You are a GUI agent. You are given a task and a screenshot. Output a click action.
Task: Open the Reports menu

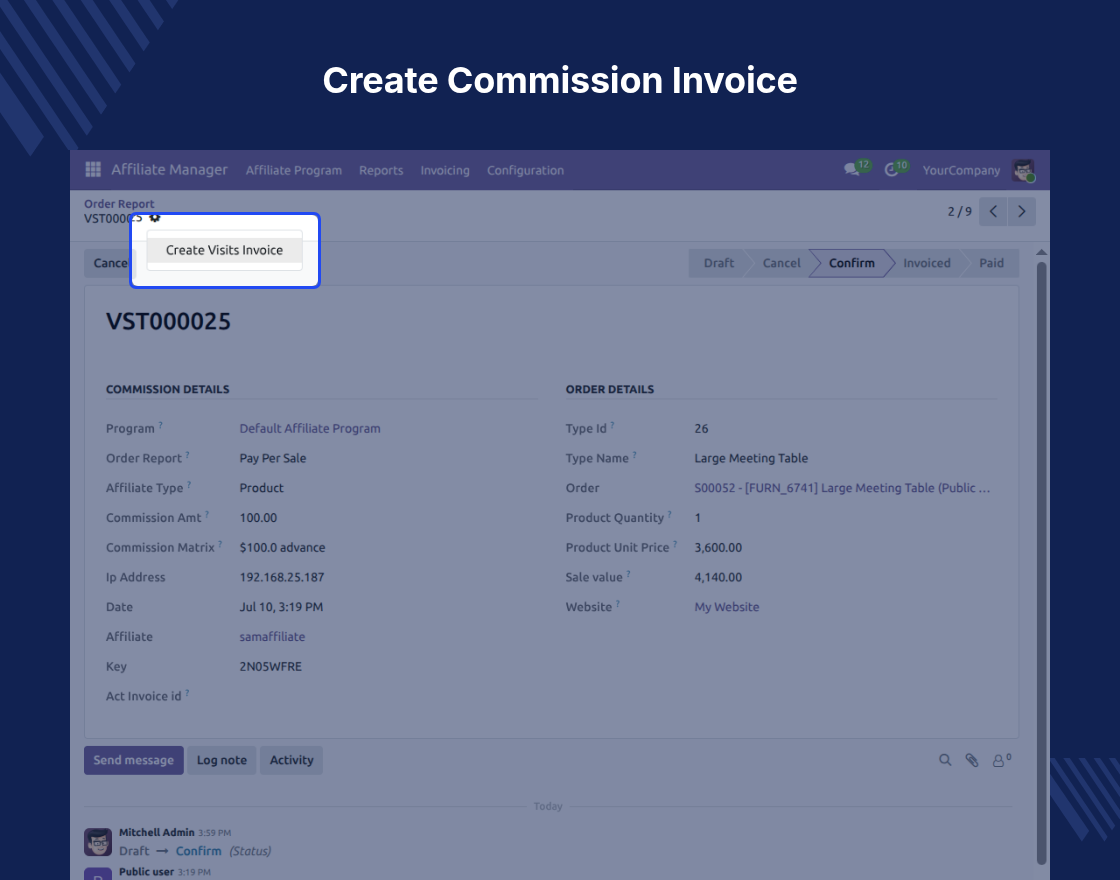coord(381,170)
